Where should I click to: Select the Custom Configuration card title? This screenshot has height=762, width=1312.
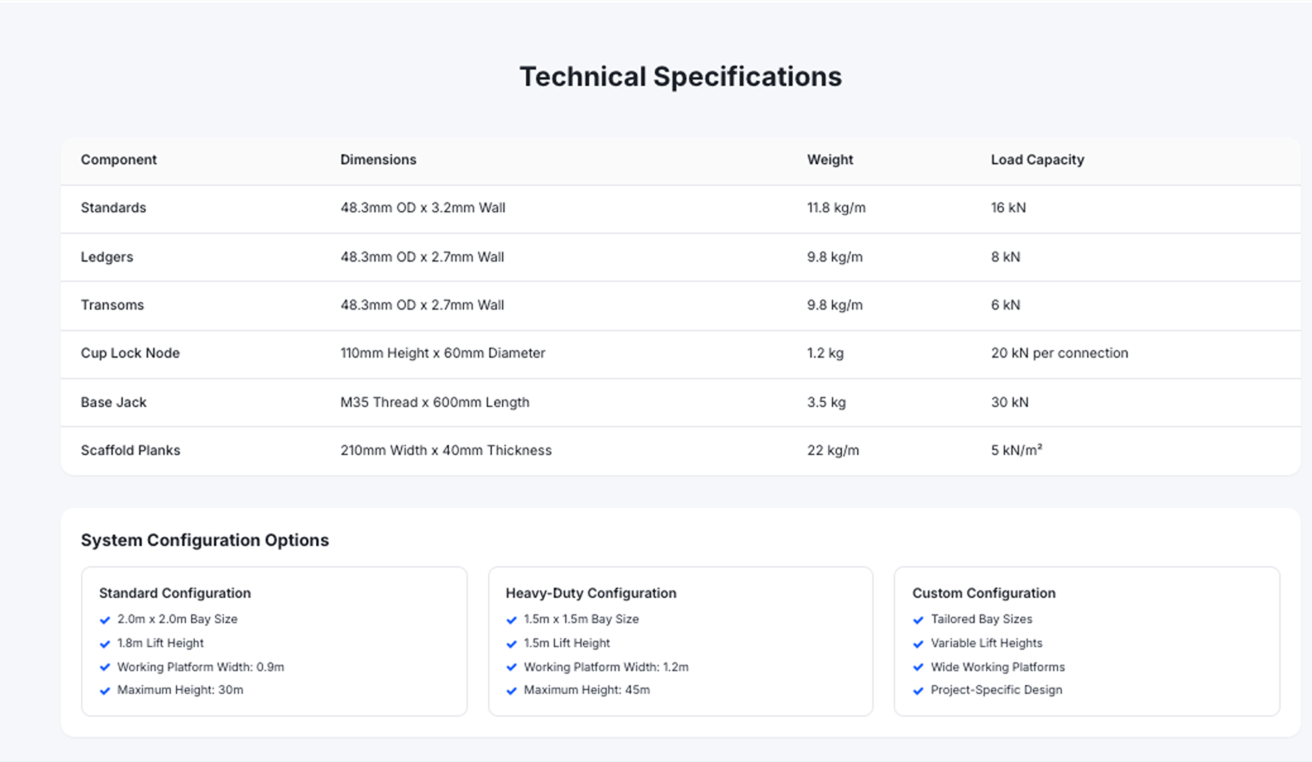984,593
